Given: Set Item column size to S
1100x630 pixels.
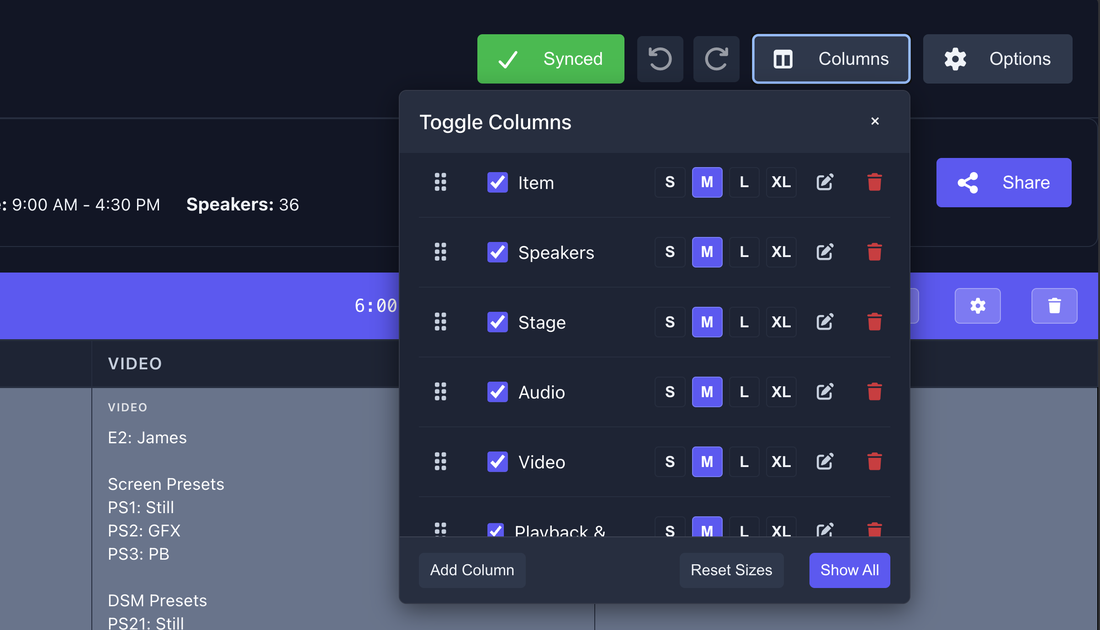Looking at the screenshot, I should click(x=670, y=182).
